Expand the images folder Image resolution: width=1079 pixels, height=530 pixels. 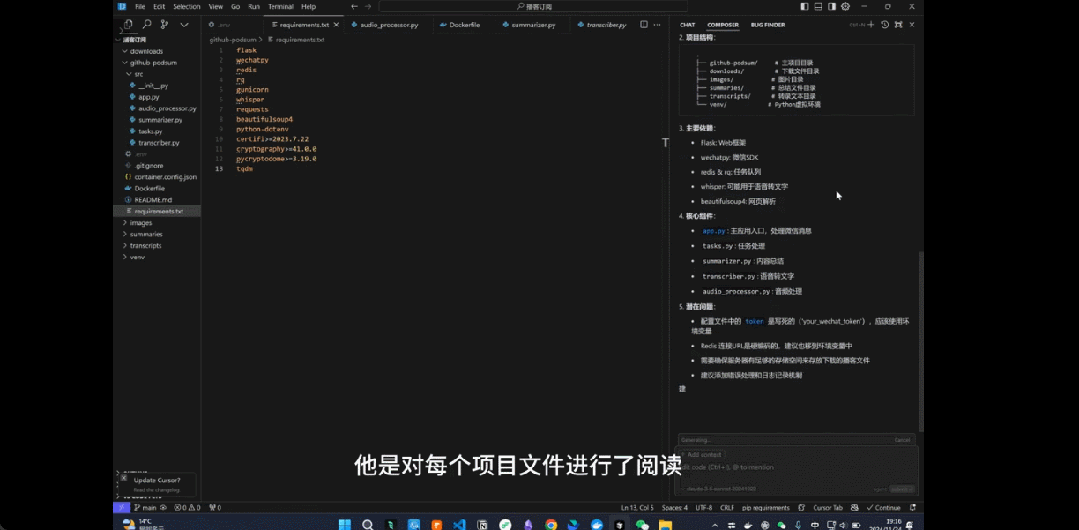coord(140,223)
